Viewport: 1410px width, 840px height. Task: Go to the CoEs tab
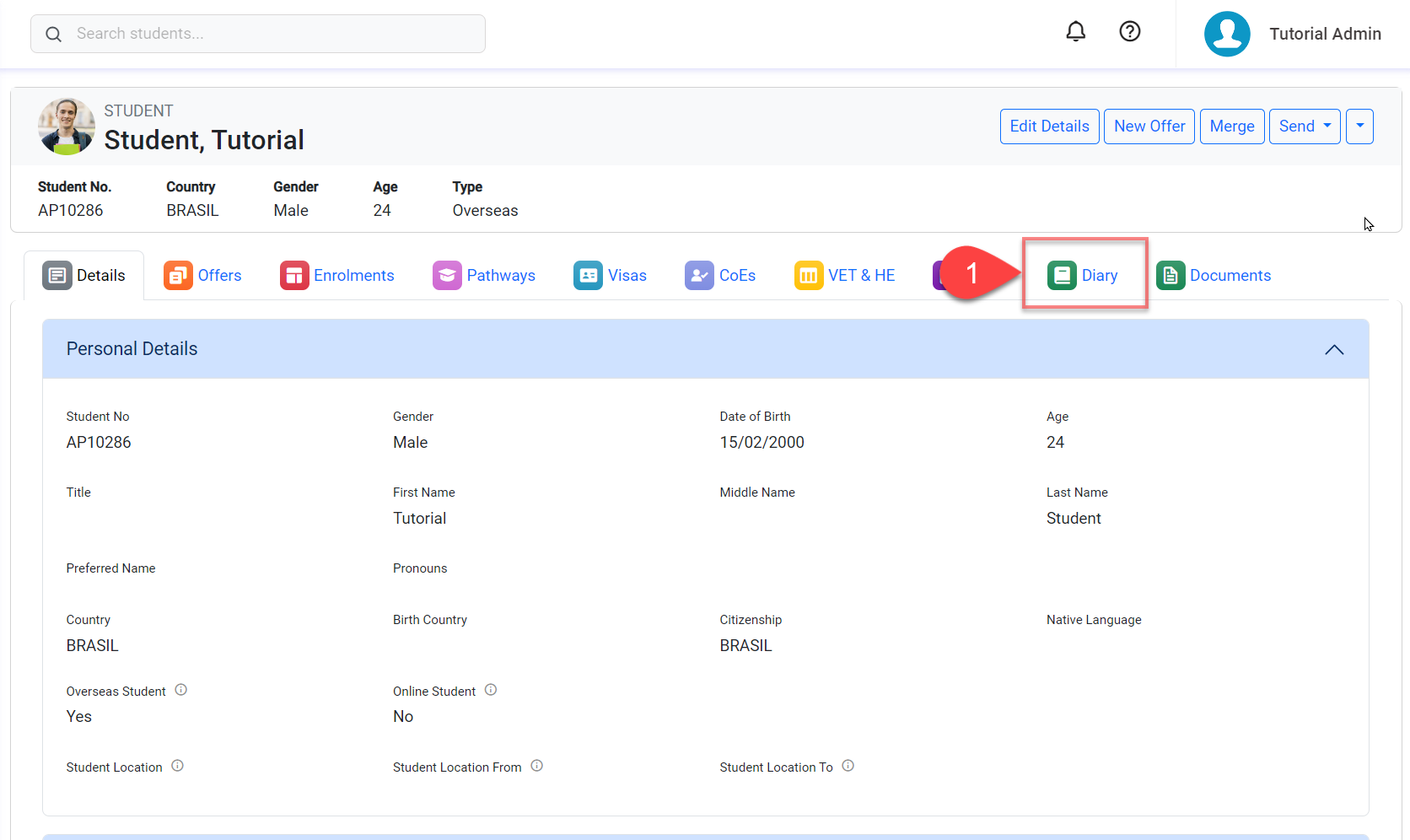click(720, 276)
